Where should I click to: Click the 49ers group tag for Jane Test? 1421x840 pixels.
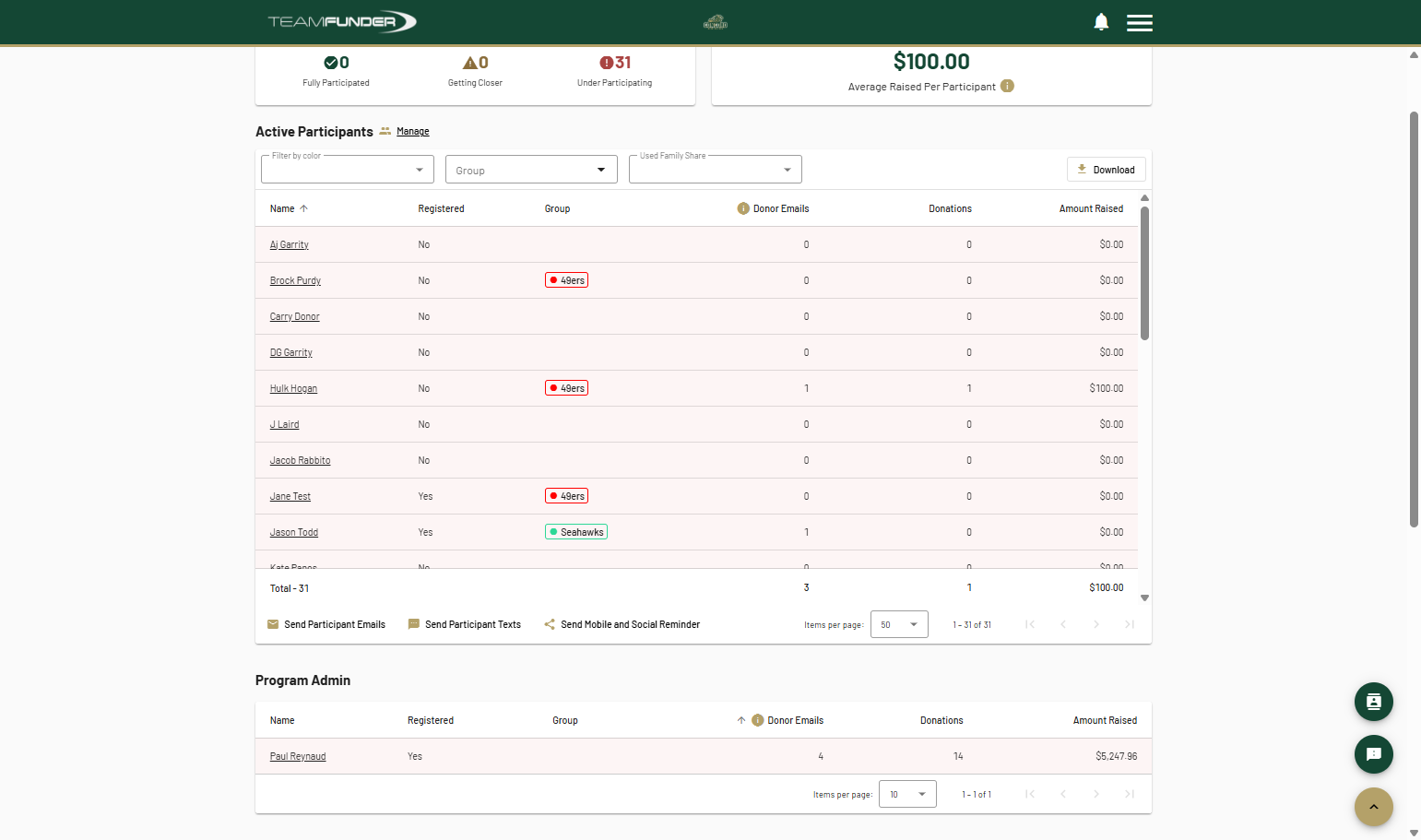[566, 496]
